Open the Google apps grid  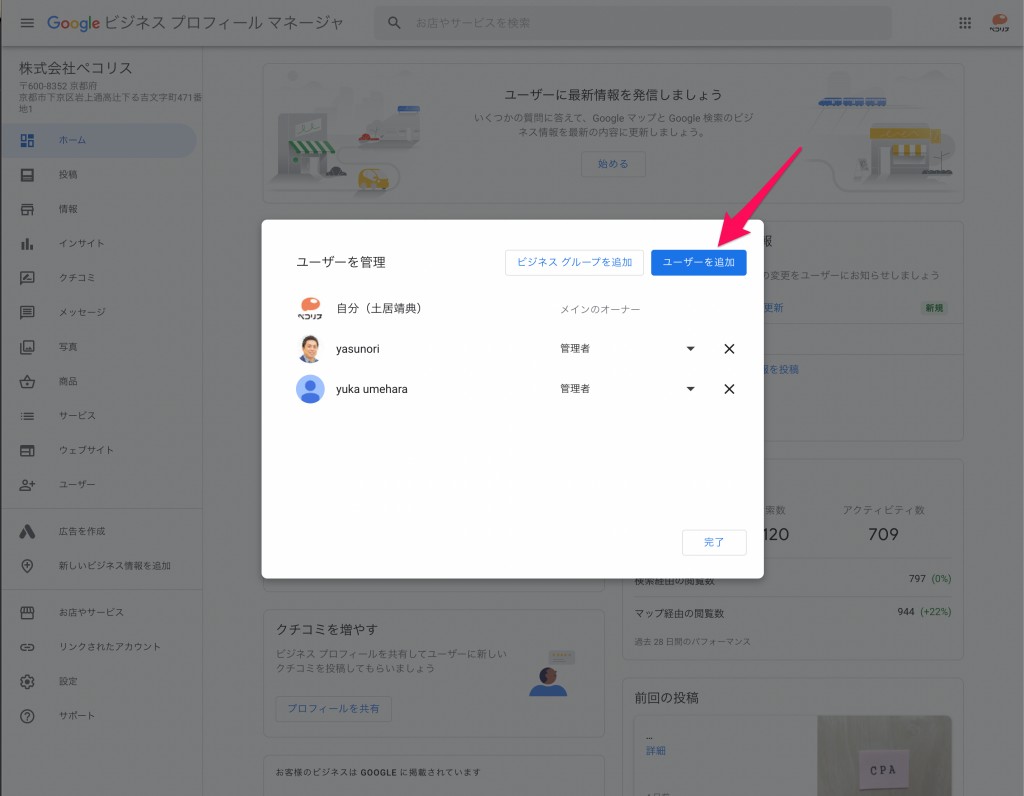965,23
